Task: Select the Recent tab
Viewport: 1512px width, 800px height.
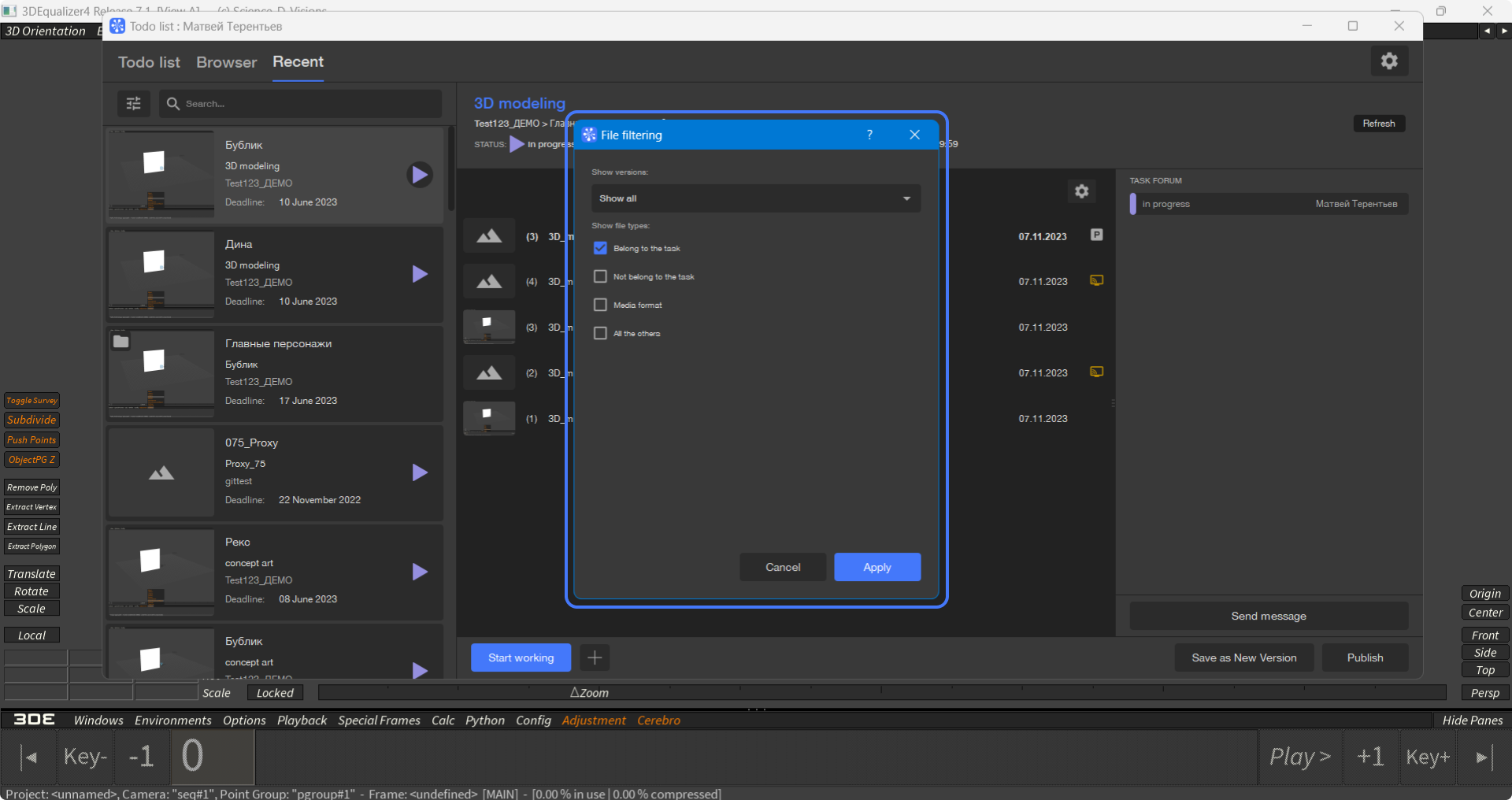Action: pyautogui.click(x=298, y=61)
